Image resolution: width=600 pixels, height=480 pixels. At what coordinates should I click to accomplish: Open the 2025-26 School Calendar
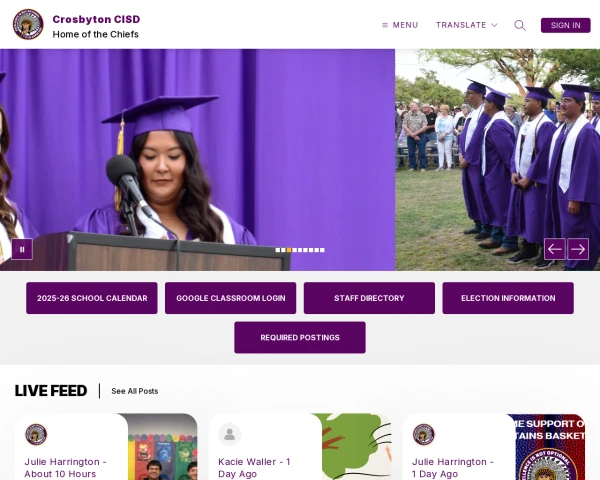92,298
